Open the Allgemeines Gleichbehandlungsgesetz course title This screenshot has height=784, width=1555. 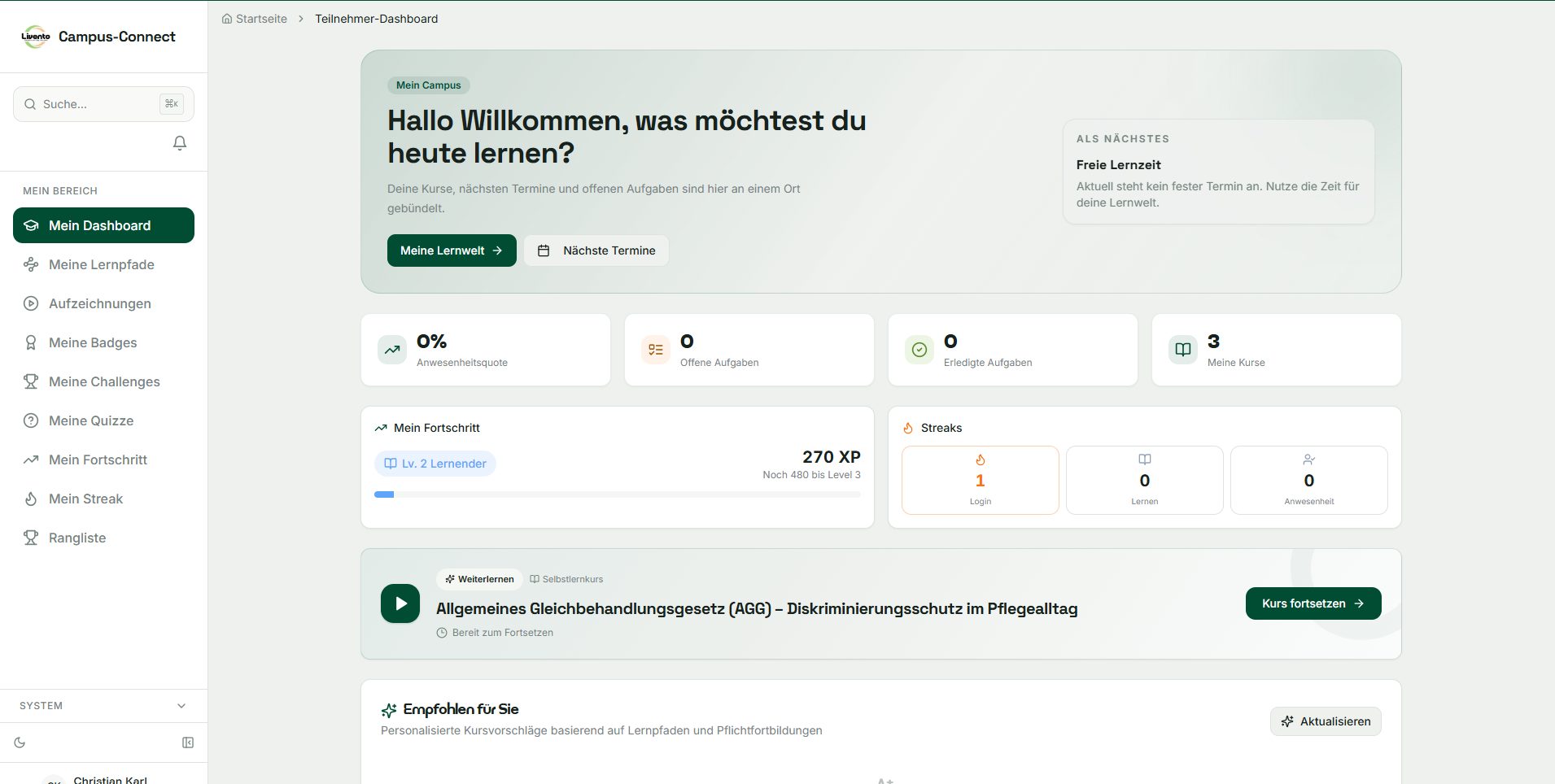(757, 608)
